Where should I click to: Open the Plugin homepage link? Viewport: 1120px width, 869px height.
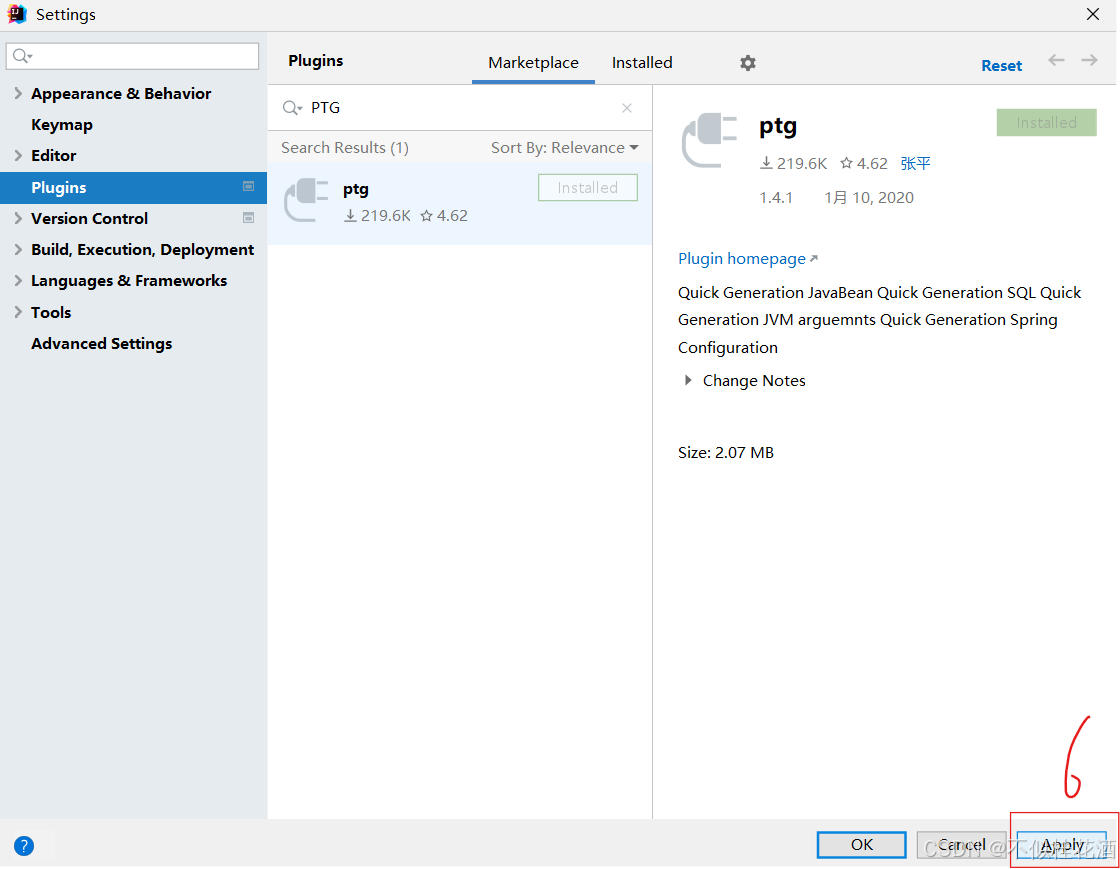point(747,258)
